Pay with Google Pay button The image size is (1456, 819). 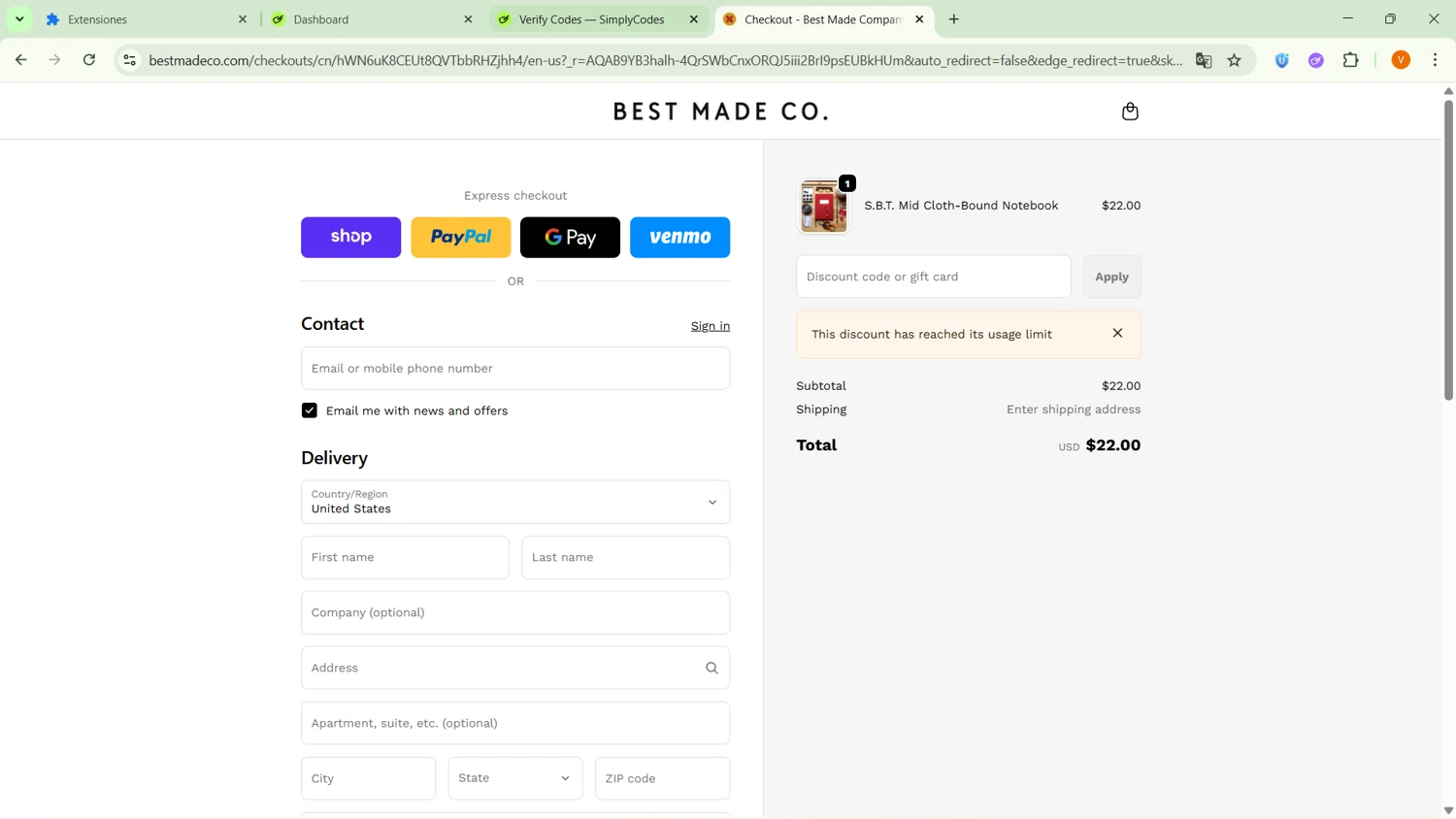570,237
